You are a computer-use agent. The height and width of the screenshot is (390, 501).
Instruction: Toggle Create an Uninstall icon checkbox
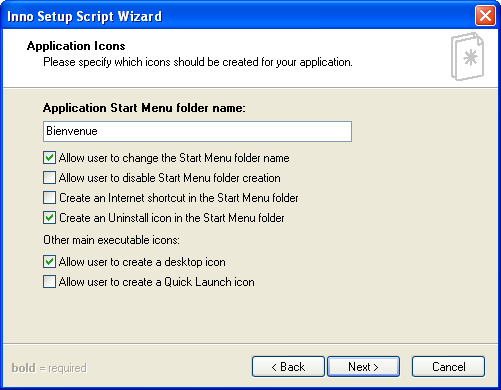click(x=49, y=218)
